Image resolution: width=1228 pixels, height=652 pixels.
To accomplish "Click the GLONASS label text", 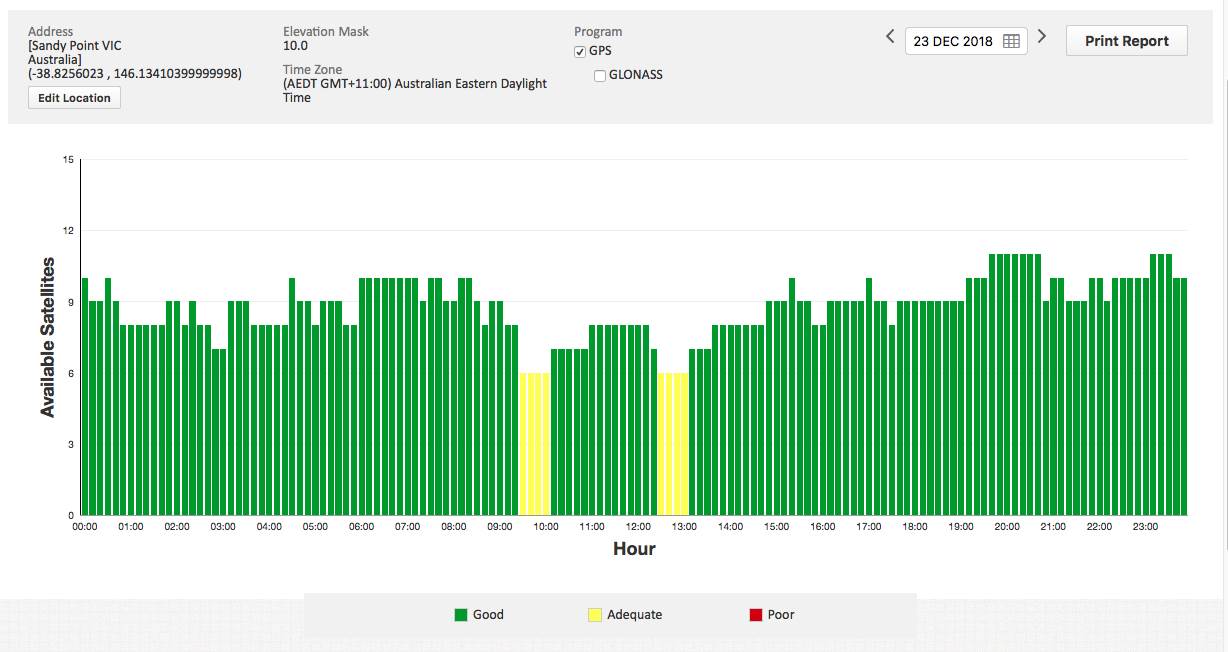I will 635,75.
